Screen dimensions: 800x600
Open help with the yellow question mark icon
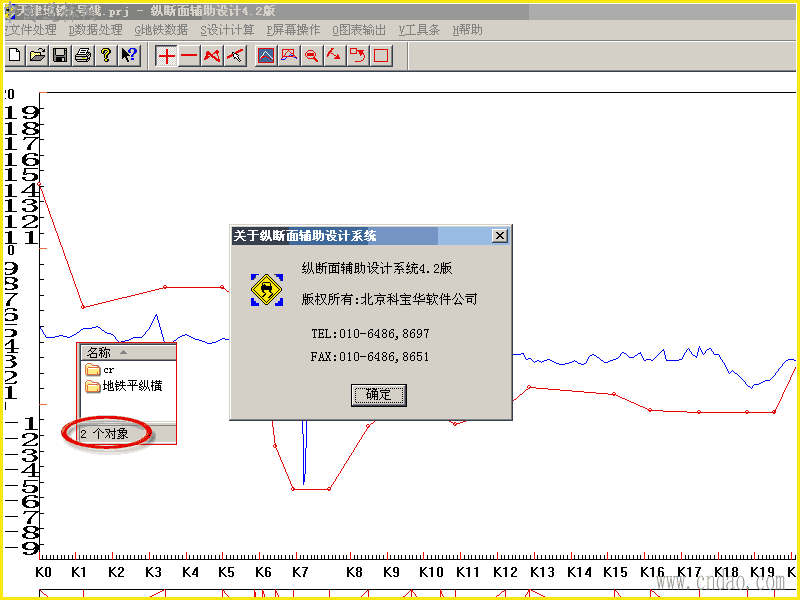pyautogui.click(x=106, y=55)
